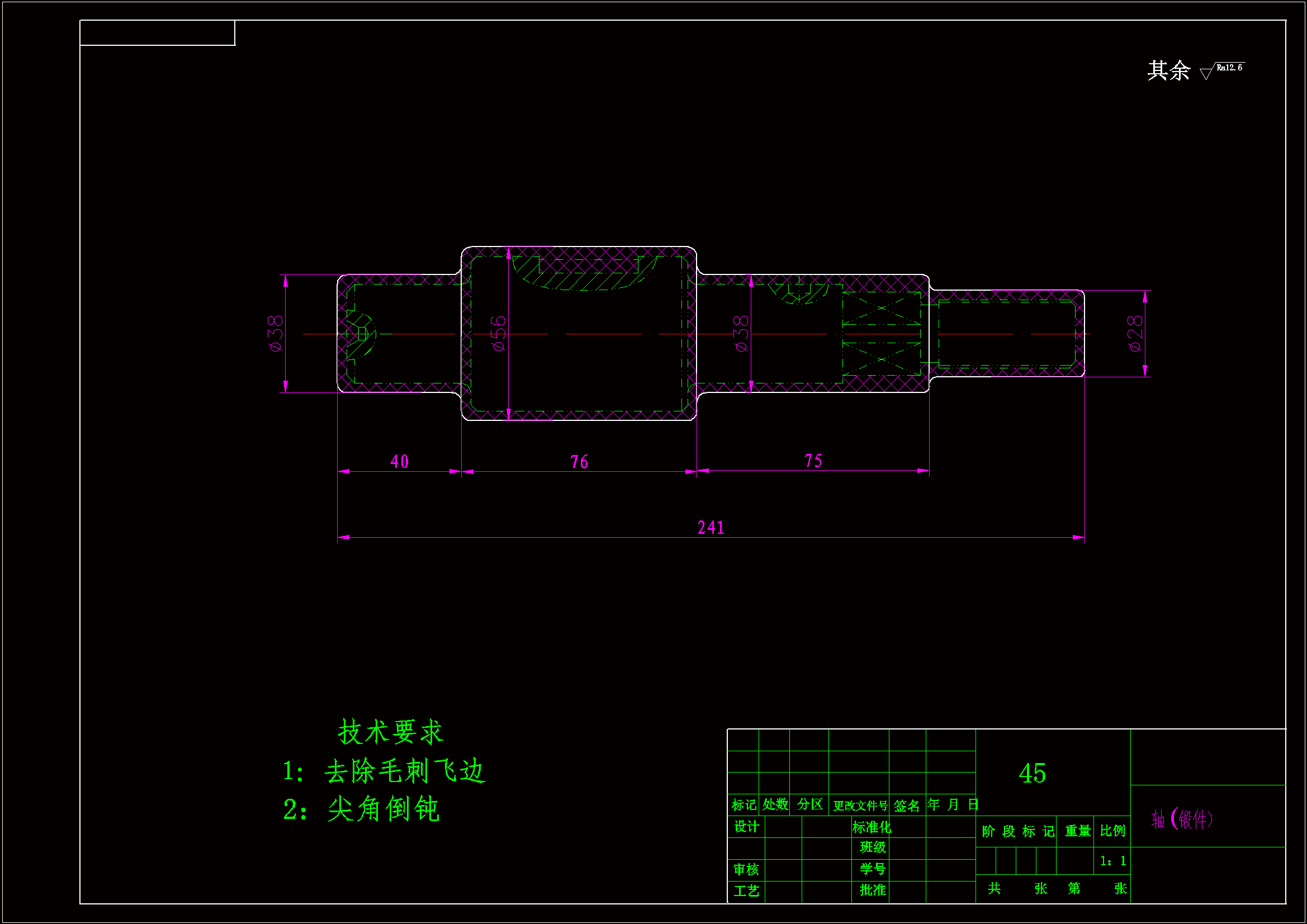The width and height of the screenshot is (1307, 924).
Task: Click the empty box at top-left frame corner
Action: pyautogui.click(x=157, y=33)
